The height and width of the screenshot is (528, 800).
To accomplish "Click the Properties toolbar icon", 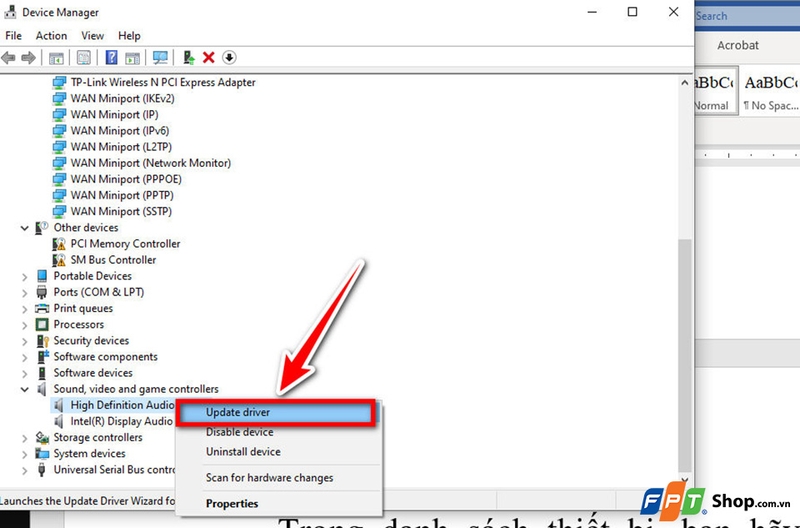I will [84, 58].
